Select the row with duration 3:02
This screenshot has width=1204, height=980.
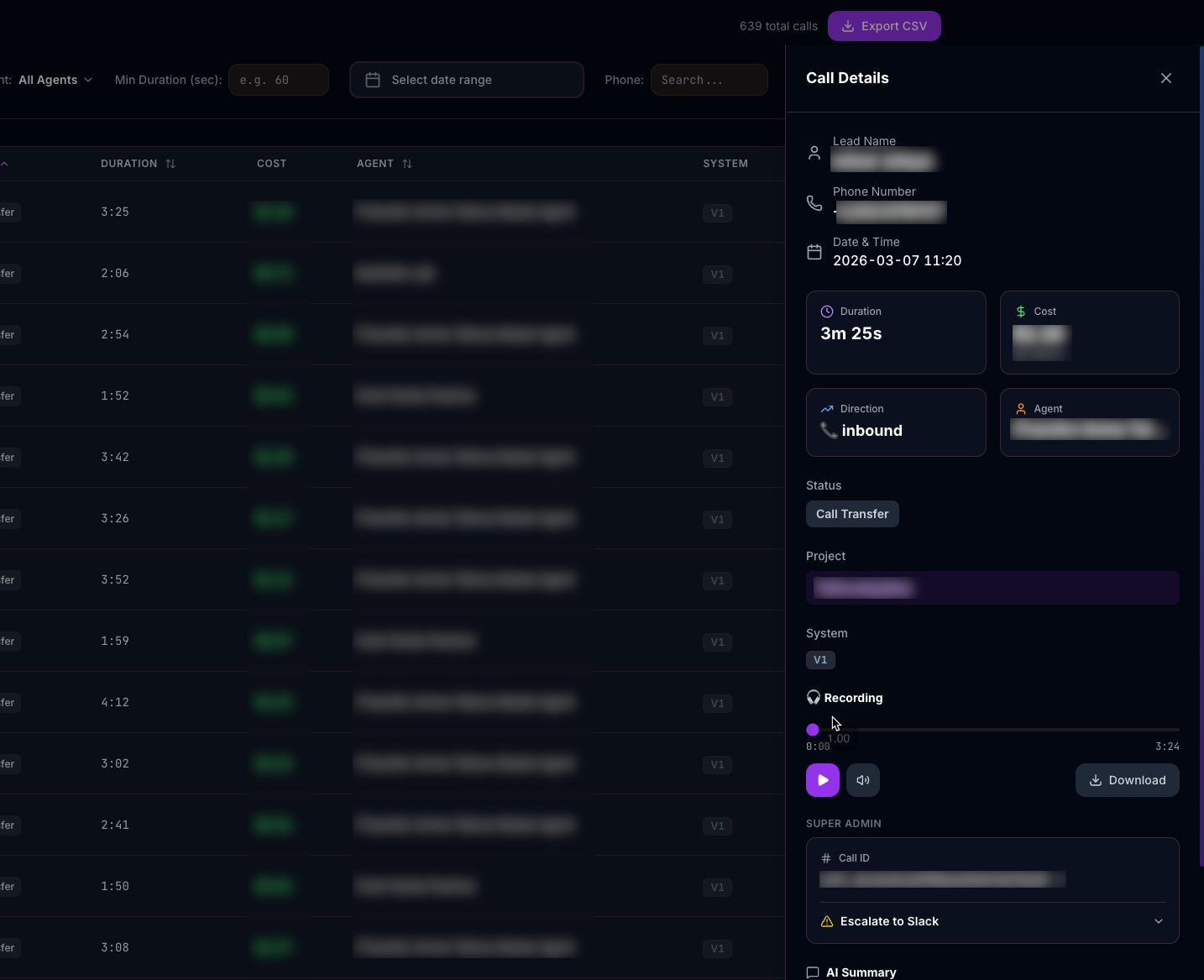tap(392, 763)
